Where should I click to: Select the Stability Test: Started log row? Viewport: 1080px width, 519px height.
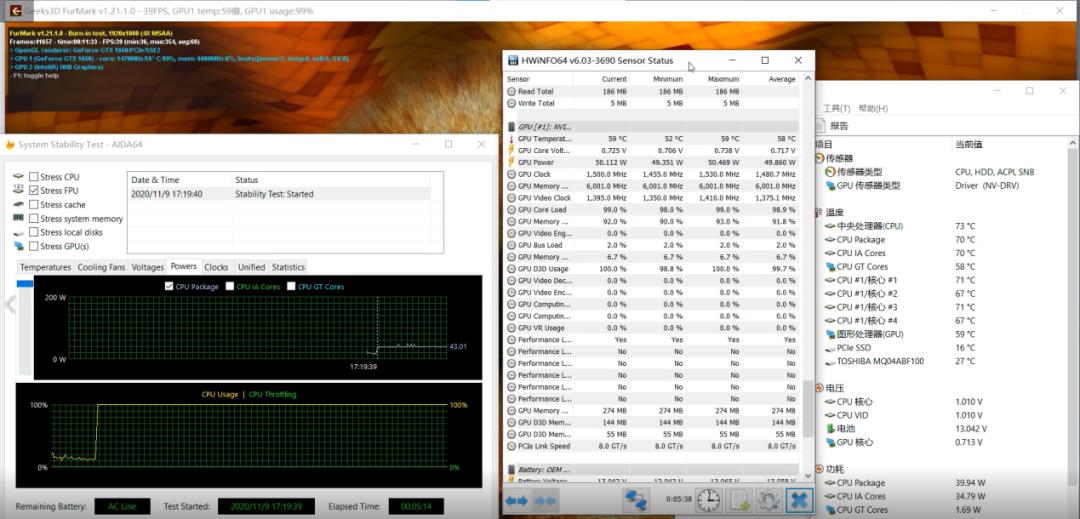279,194
